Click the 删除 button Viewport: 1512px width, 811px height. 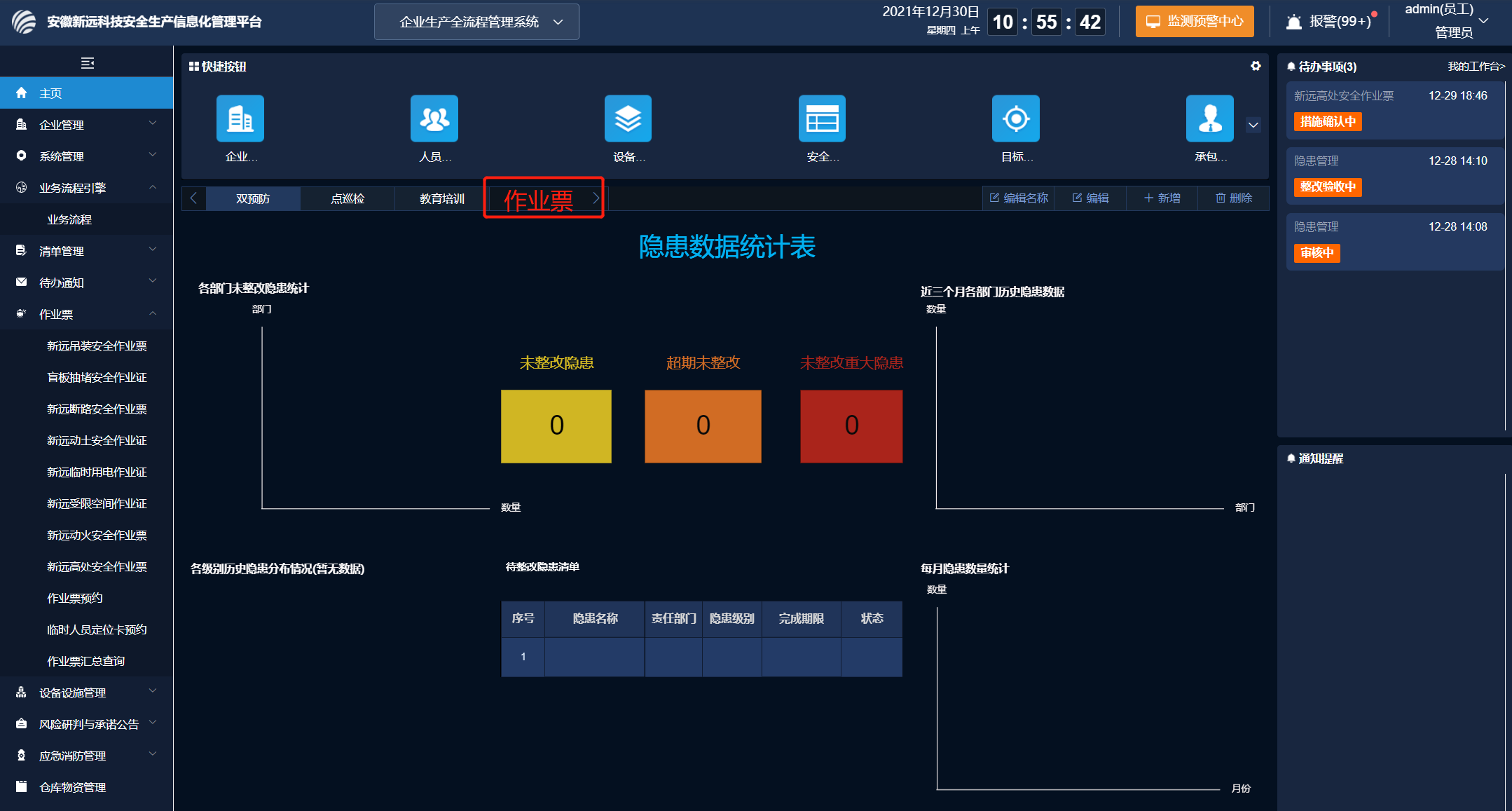point(1233,198)
